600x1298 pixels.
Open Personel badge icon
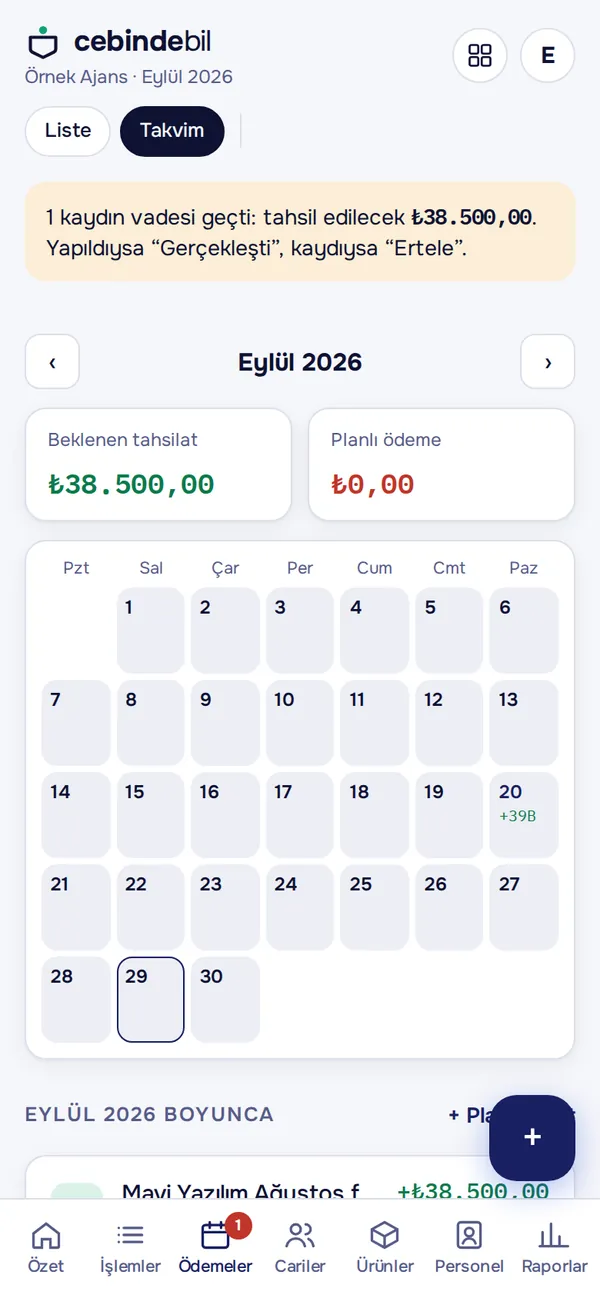[469, 1236]
